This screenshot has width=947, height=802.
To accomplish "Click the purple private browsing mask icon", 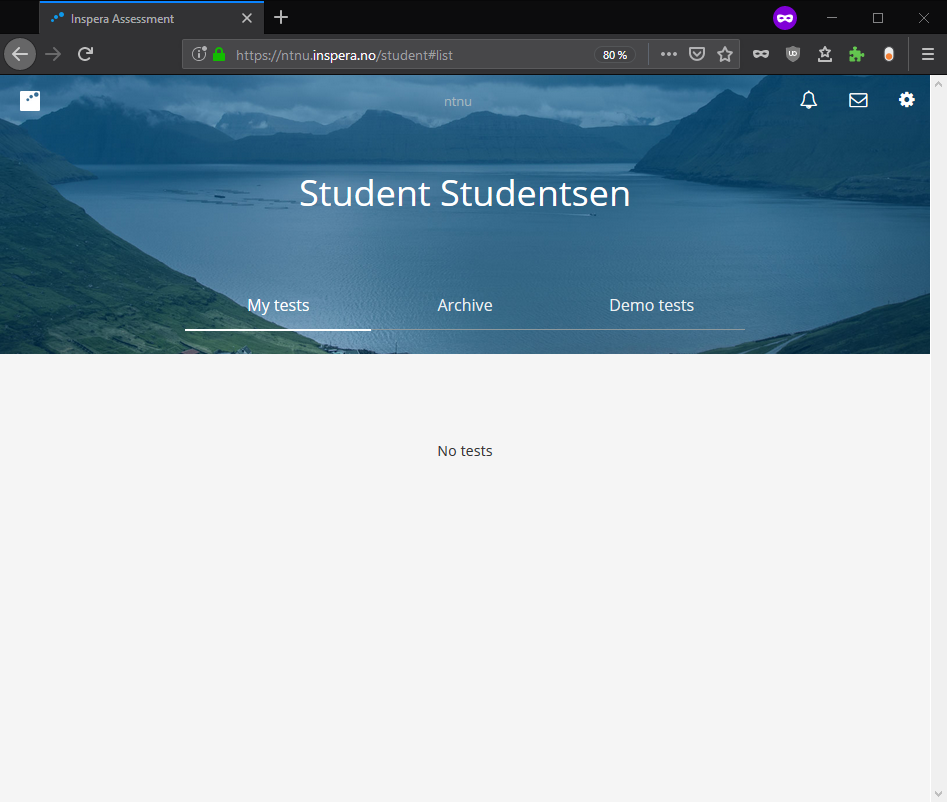I will coord(785,18).
